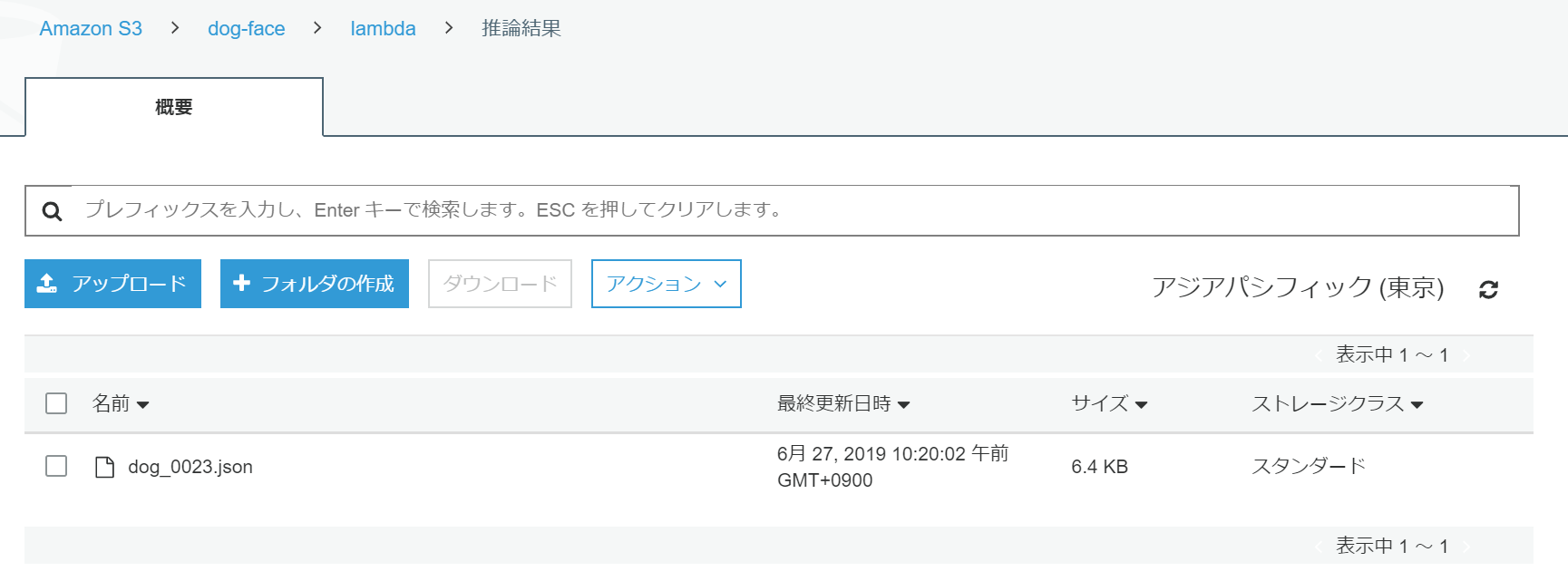The width and height of the screenshot is (1568, 581).
Task: Sort by 最終更新日時 column
Action: pos(842,403)
